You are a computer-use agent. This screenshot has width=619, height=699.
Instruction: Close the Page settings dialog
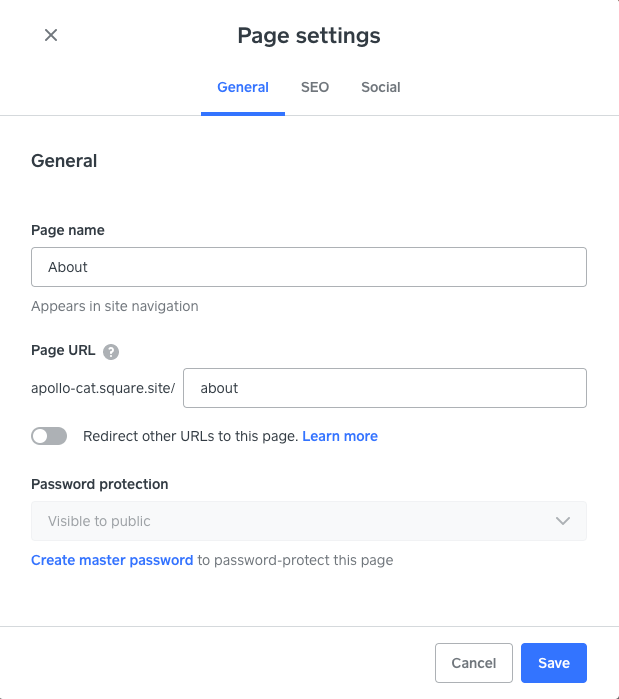coord(51,36)
